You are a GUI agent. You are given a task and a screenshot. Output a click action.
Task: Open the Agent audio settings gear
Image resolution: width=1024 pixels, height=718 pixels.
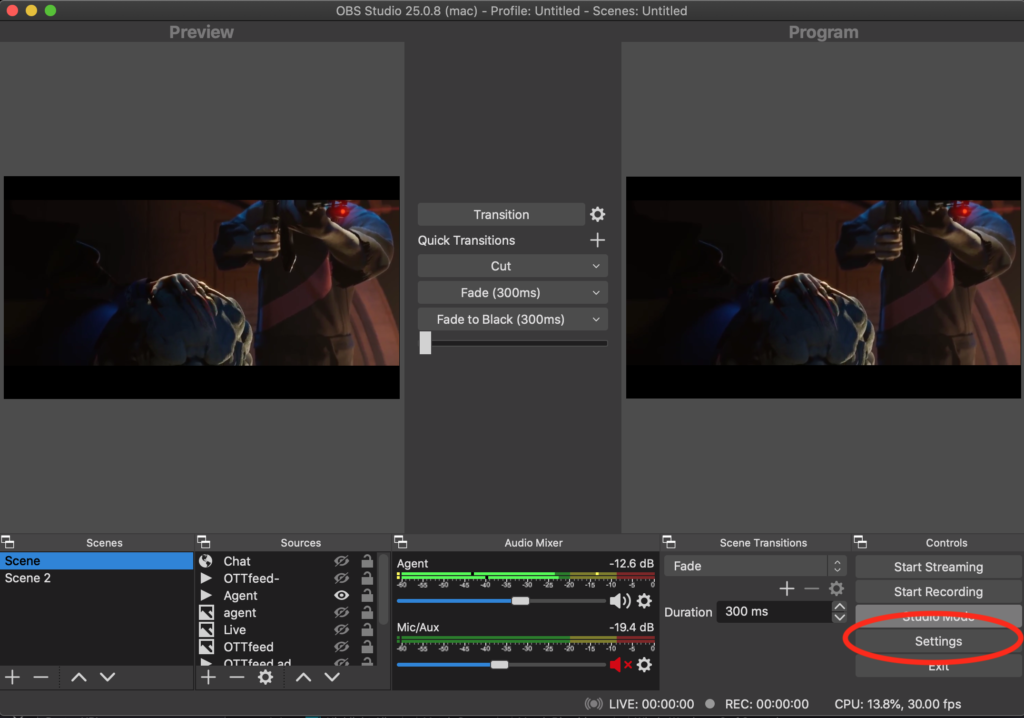tap(644, 600)
